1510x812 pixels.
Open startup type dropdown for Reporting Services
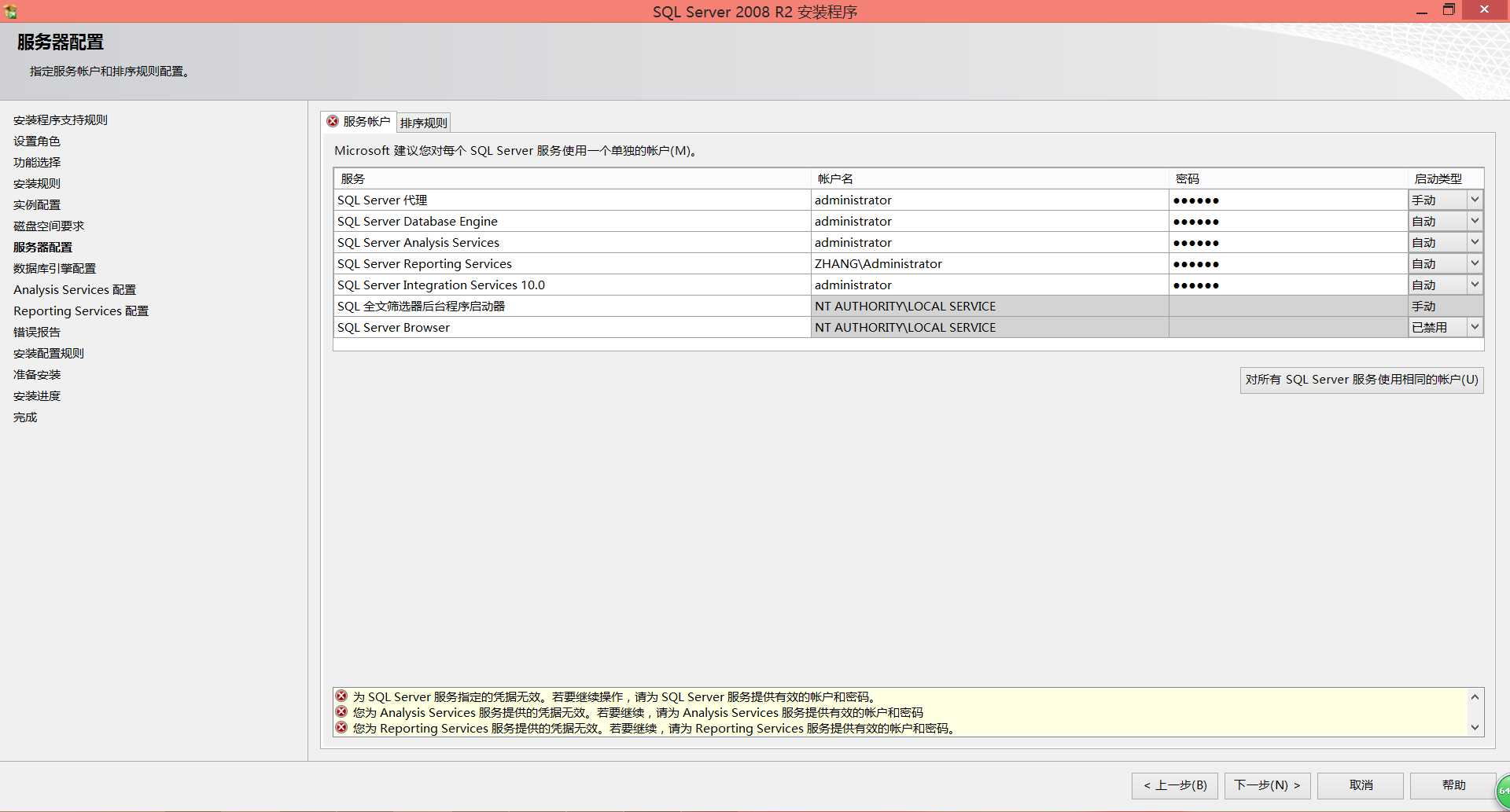(1475, 263)
